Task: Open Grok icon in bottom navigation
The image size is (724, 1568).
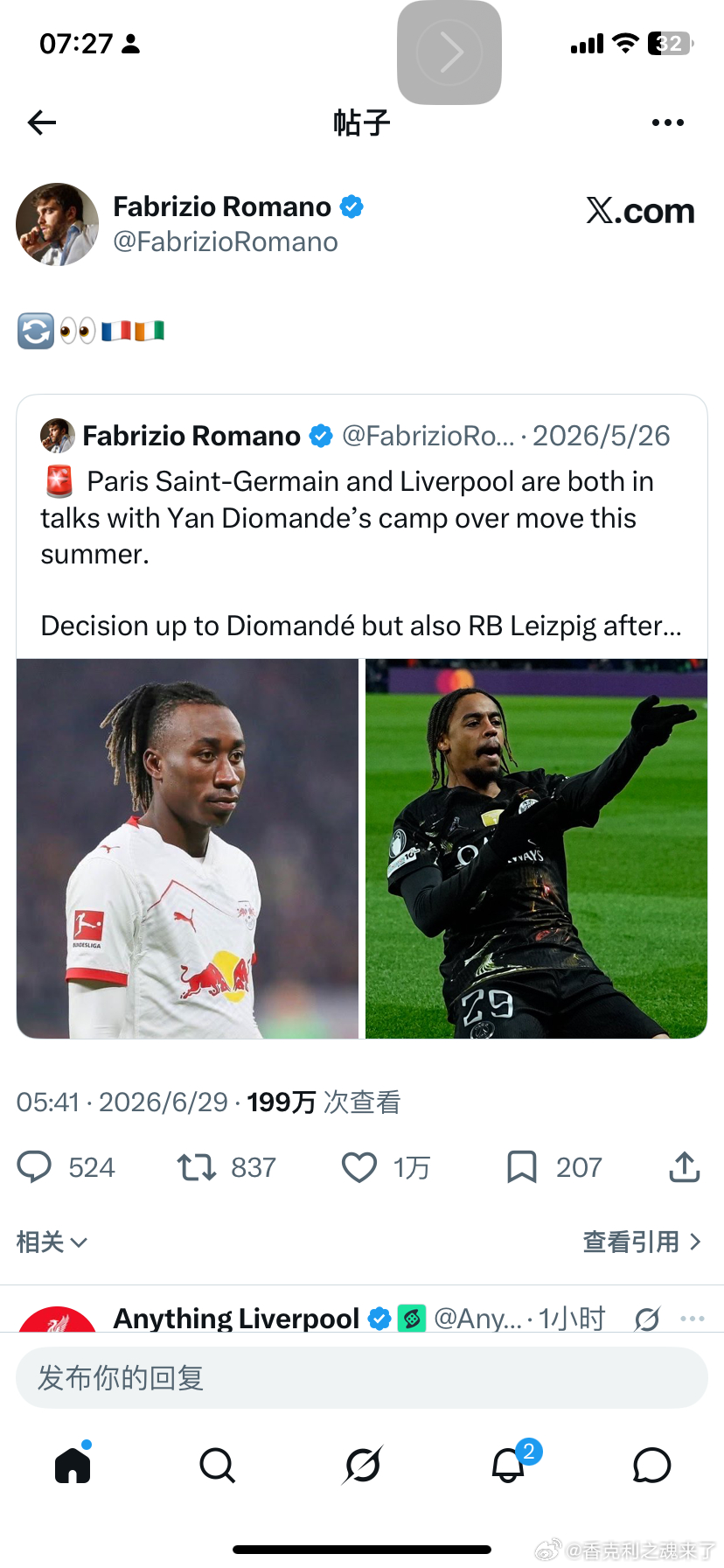Action: point(362,1465)
